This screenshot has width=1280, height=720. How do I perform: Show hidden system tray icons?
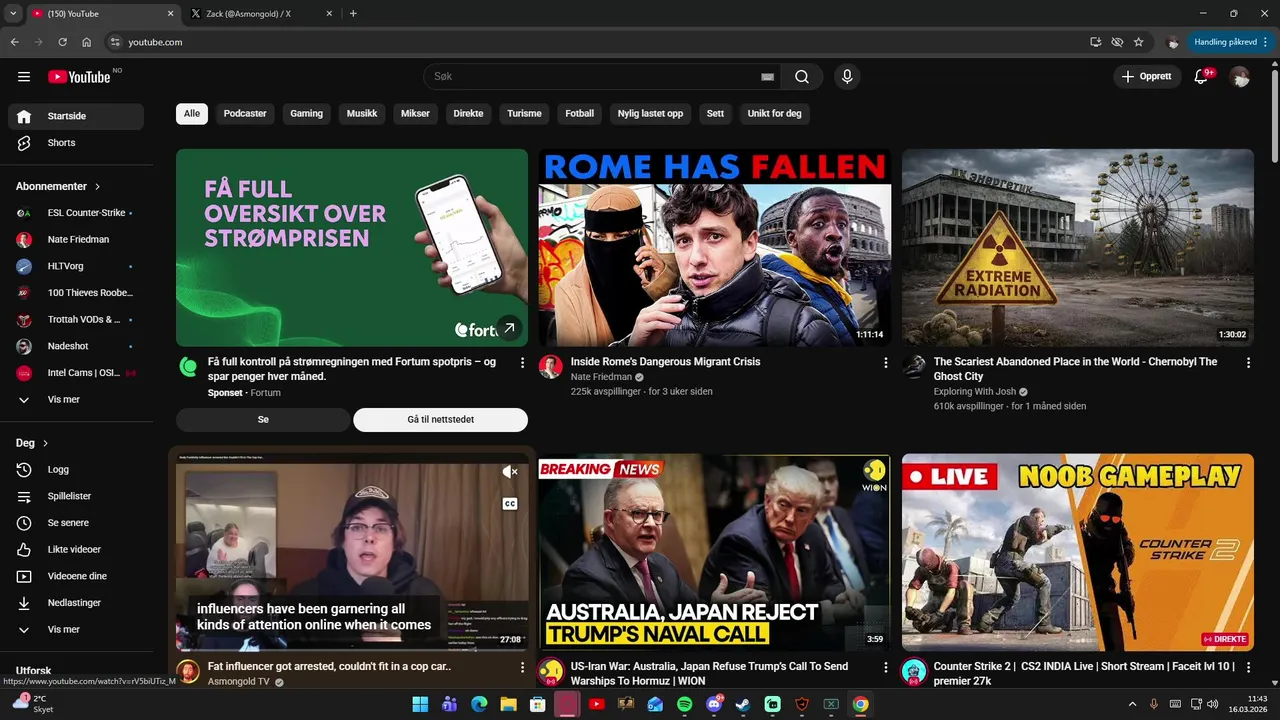(x=1132, y=705)
